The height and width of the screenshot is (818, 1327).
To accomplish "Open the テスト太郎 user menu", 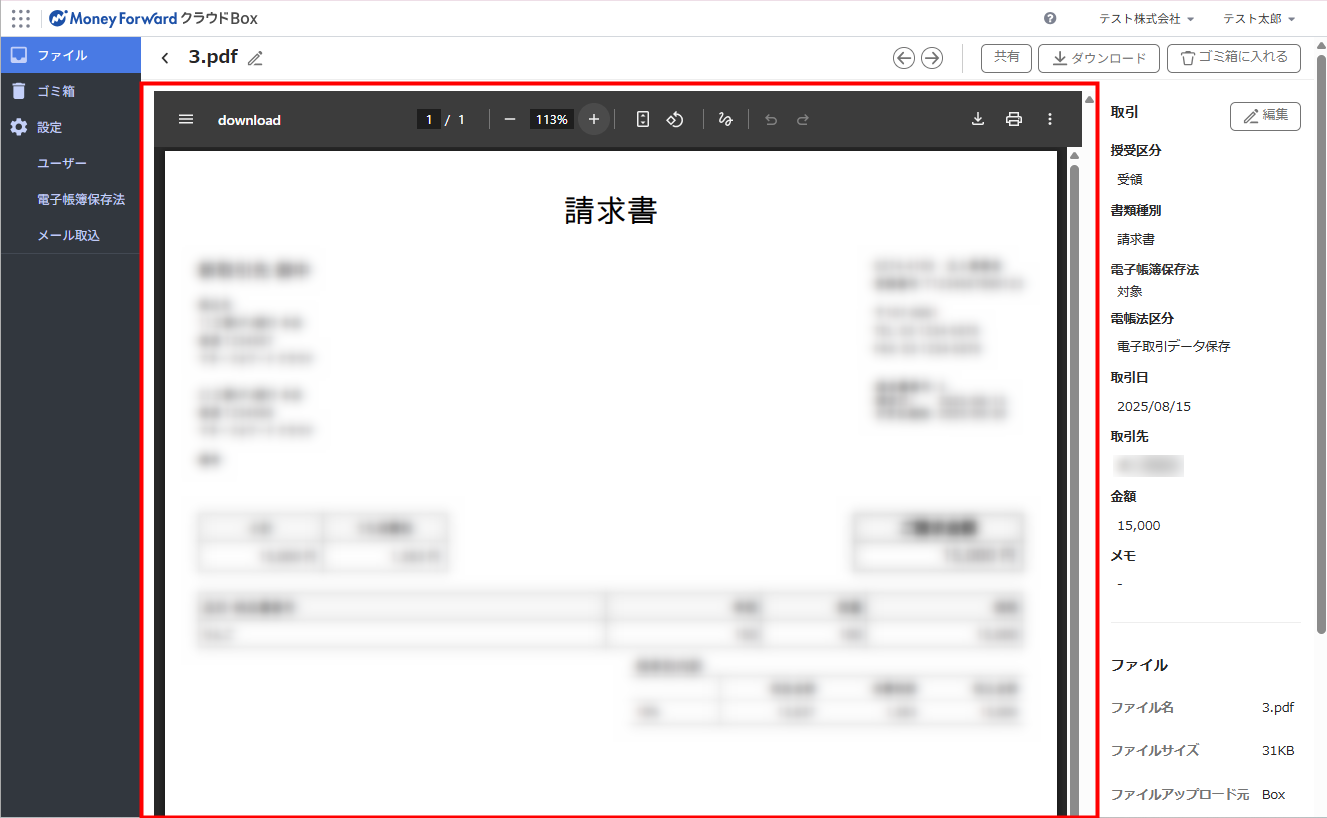I will (x=1258, y=19).
